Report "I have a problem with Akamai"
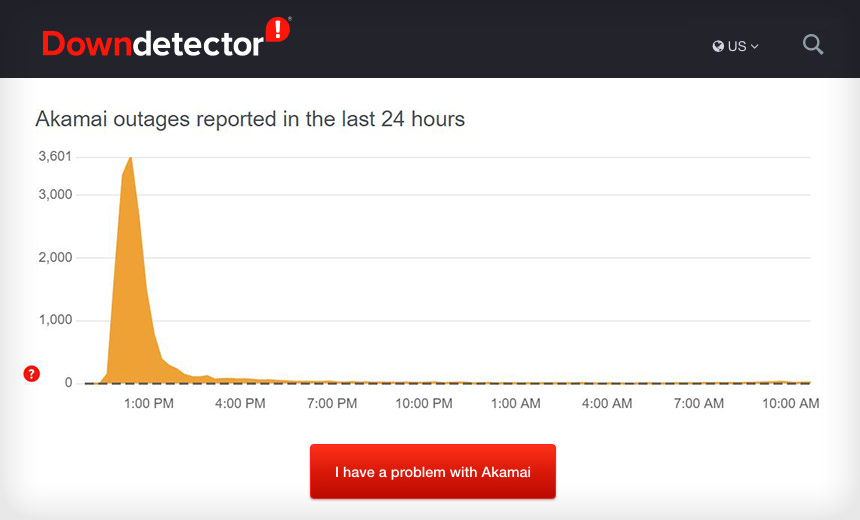 [433, 472]
